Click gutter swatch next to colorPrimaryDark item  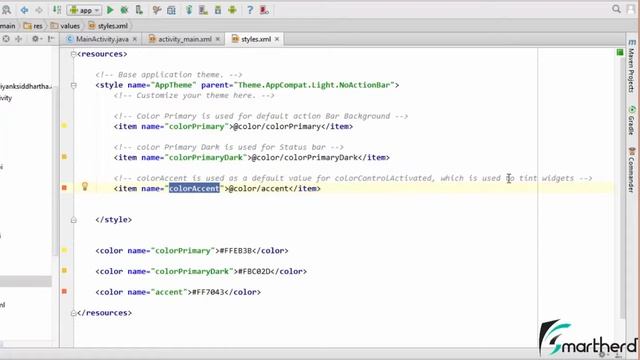64,157
